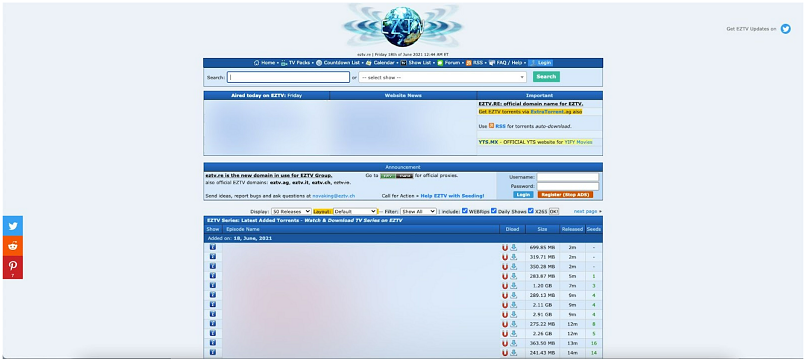
Task: Click the seed count 16 in the 363.50 MB row
Action: coord(594,343)
